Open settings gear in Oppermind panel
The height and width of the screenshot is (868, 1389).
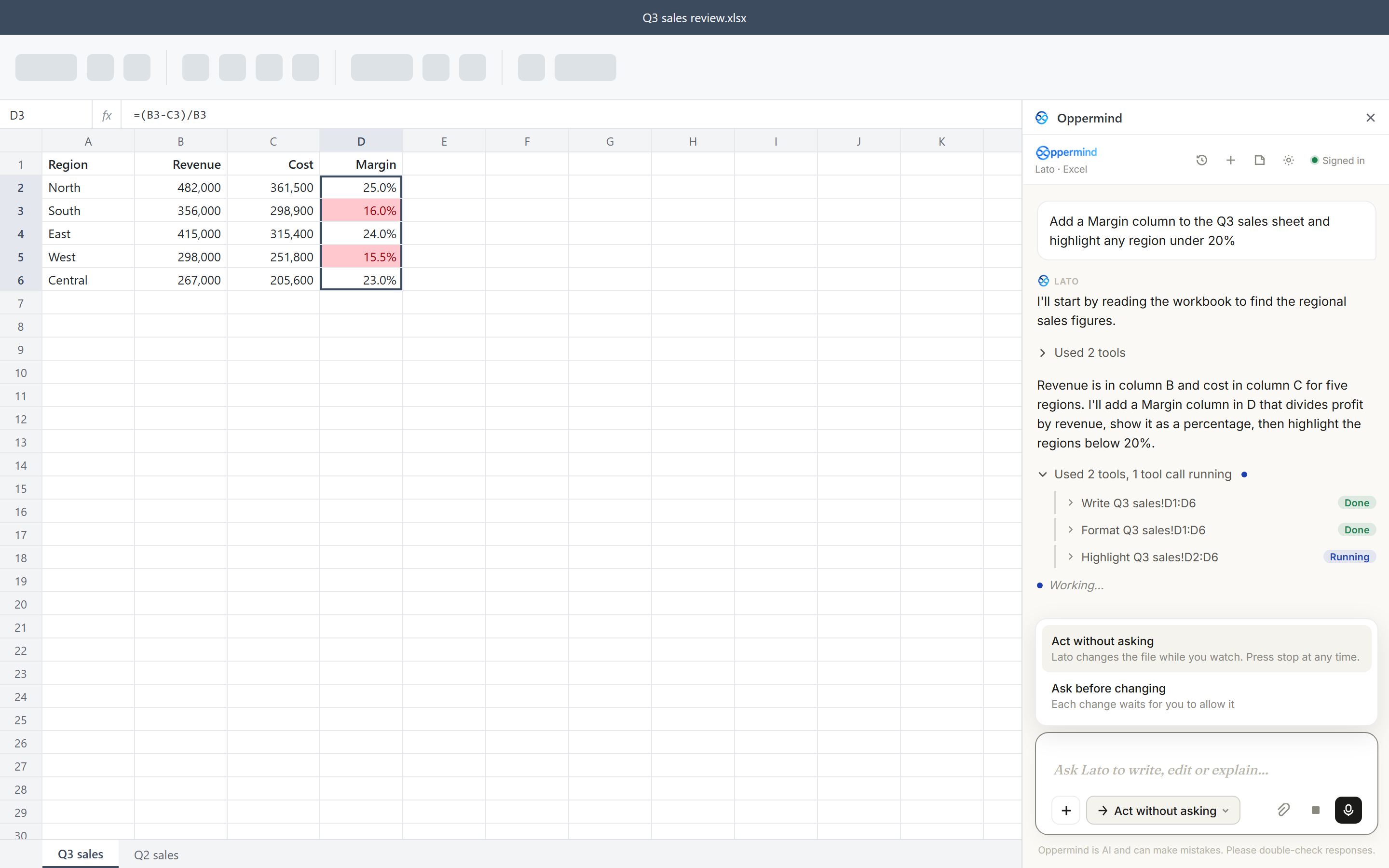click(x=1289, y=160)
